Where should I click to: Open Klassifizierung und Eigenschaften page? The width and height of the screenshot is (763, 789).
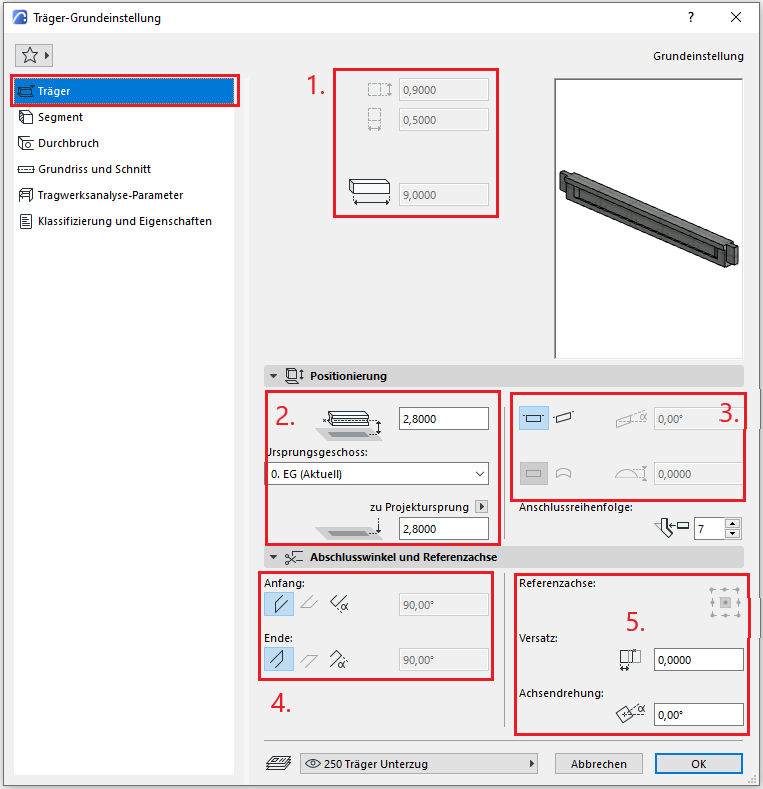coord(124,221)
